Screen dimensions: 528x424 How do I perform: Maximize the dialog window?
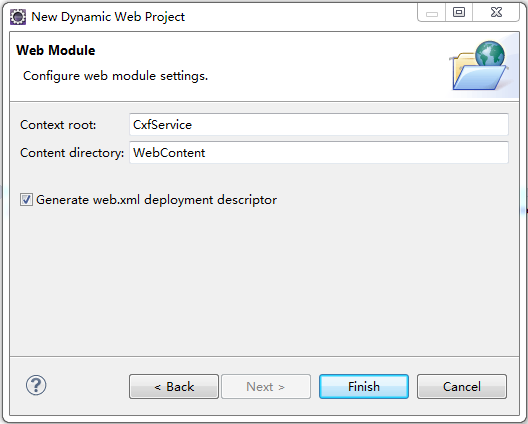(459, 12)
